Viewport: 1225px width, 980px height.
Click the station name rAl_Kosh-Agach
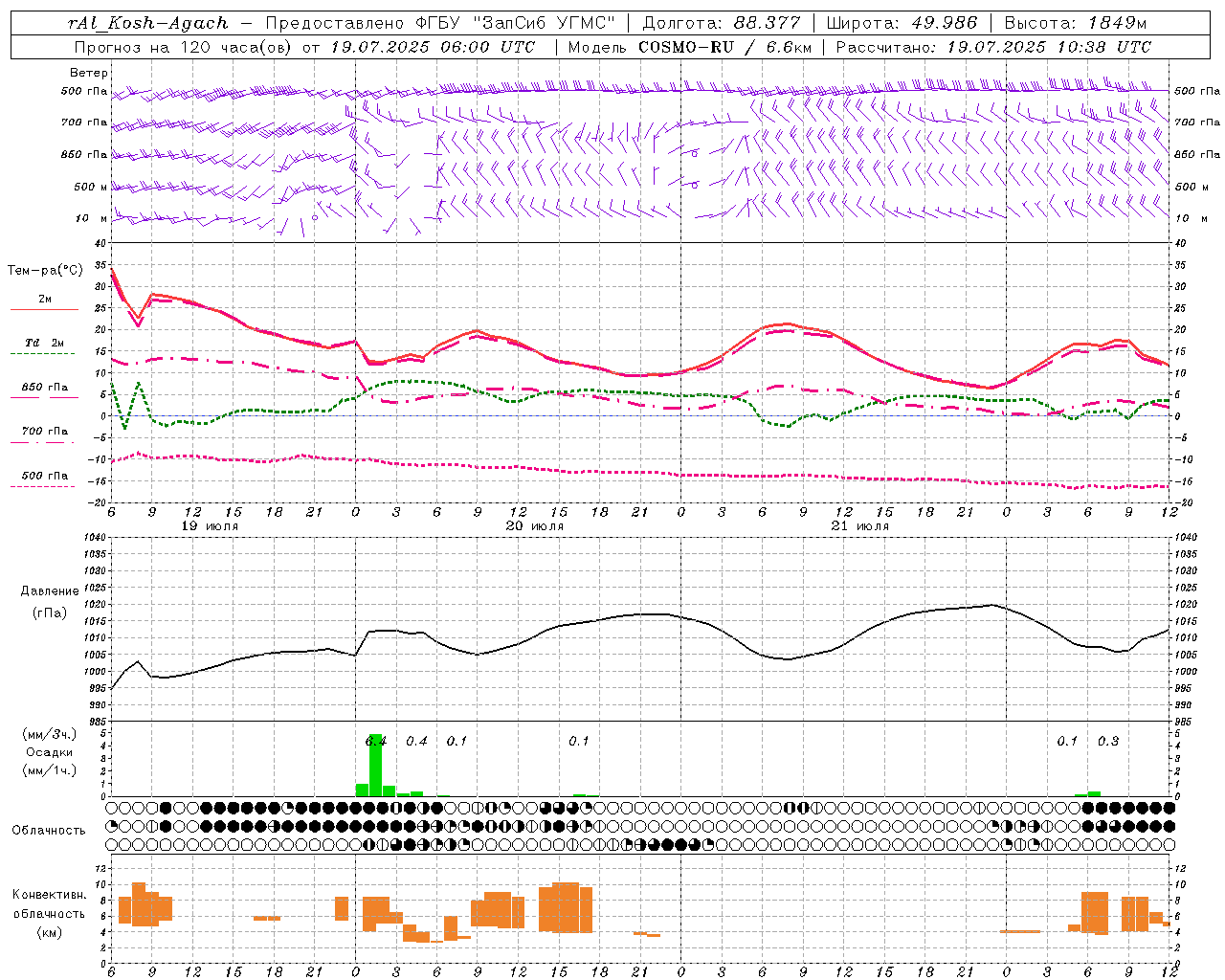[x=148, y=23]
